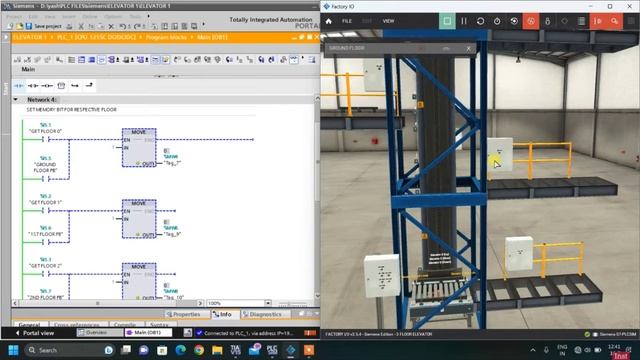The width and height of the screenshot is (640, 360).
Task: Click the save disk icon in TIA toolbar
Action: click(x=29, y=26)
